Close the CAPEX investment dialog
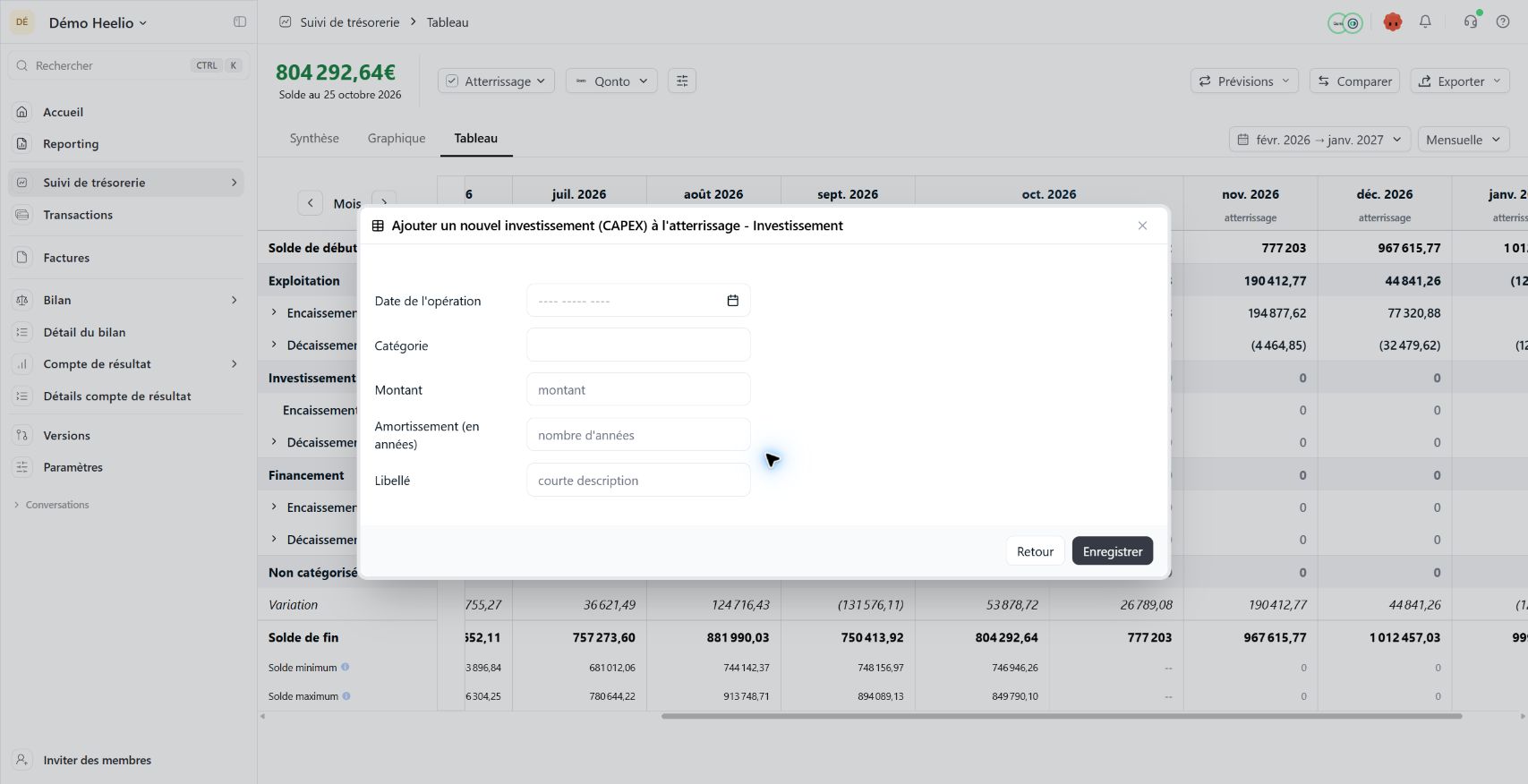Screen dimensions: 1528x784 click(1142, 226)
